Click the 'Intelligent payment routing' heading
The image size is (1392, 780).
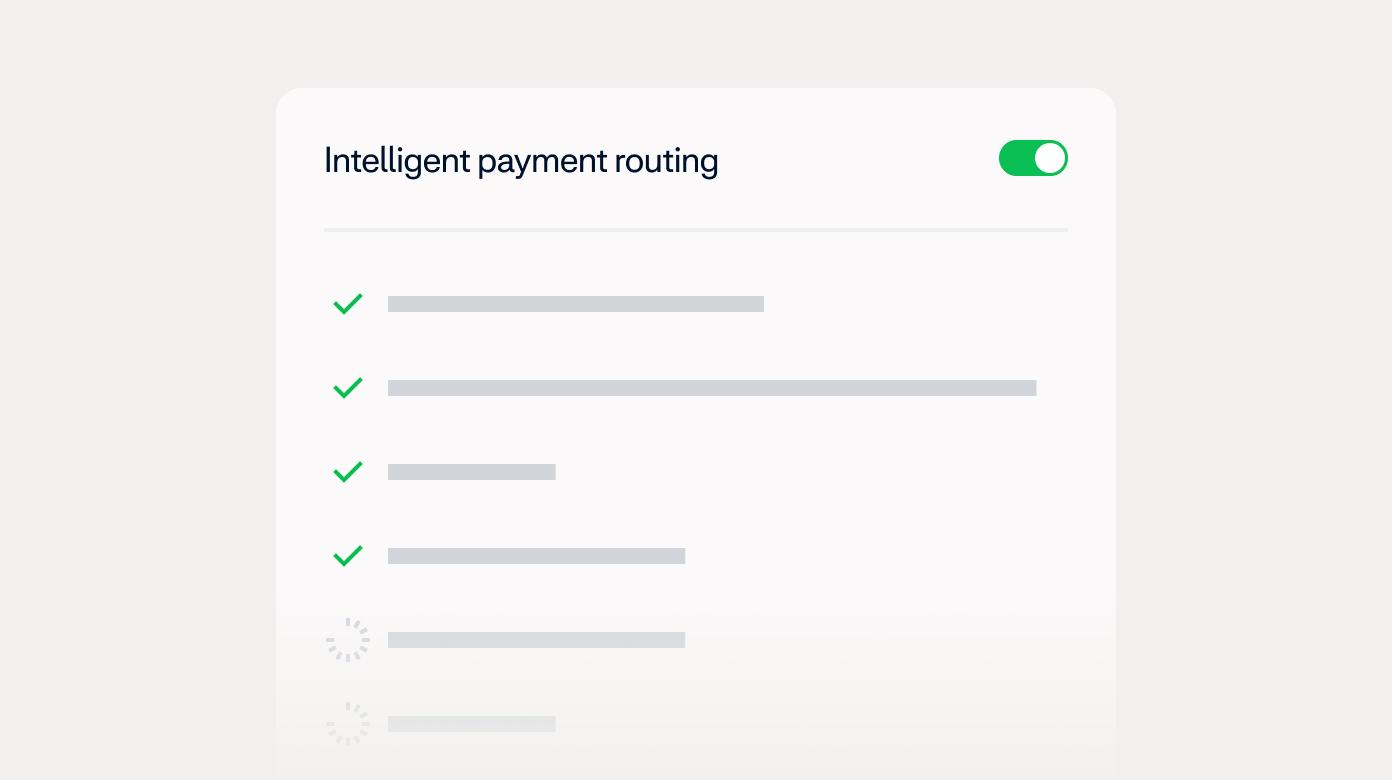tap(521, 160)
